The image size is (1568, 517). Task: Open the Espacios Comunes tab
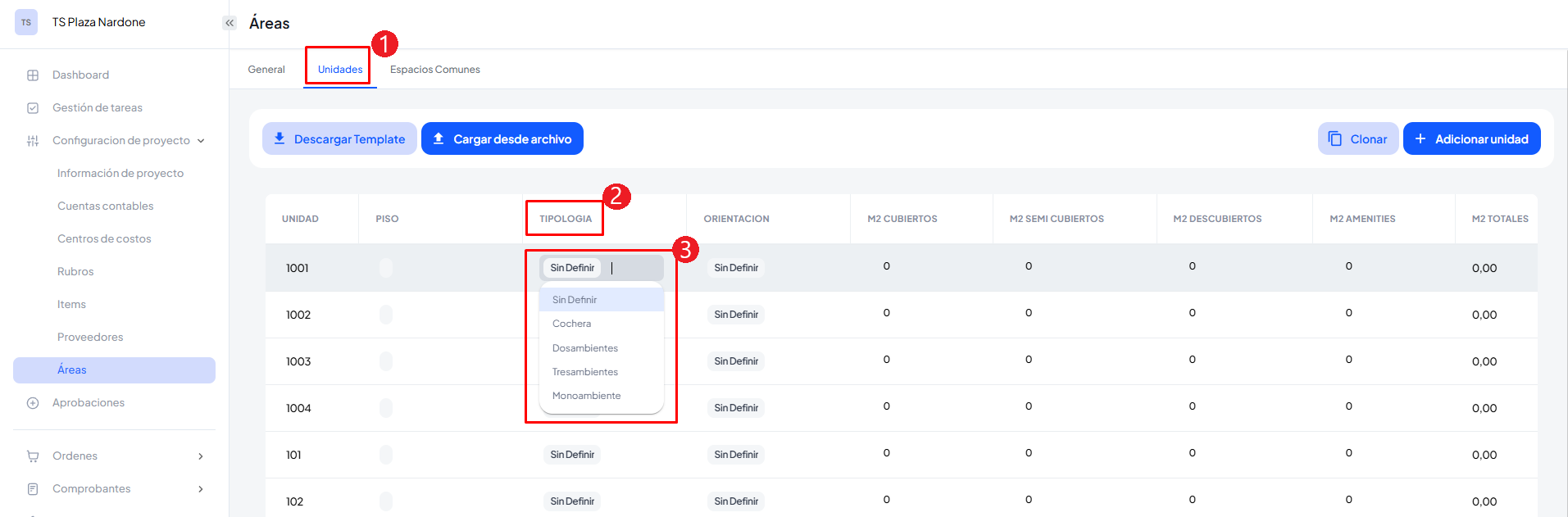(x=434, y=70)
